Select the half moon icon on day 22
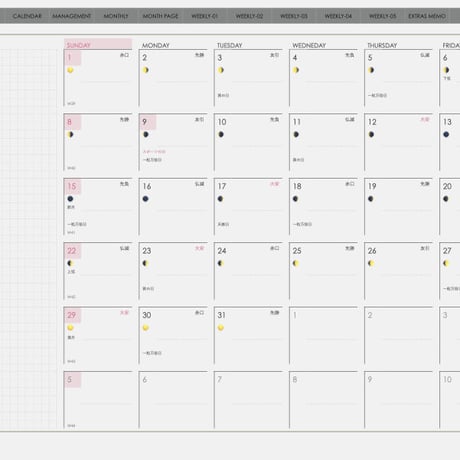 coord(70,263)
